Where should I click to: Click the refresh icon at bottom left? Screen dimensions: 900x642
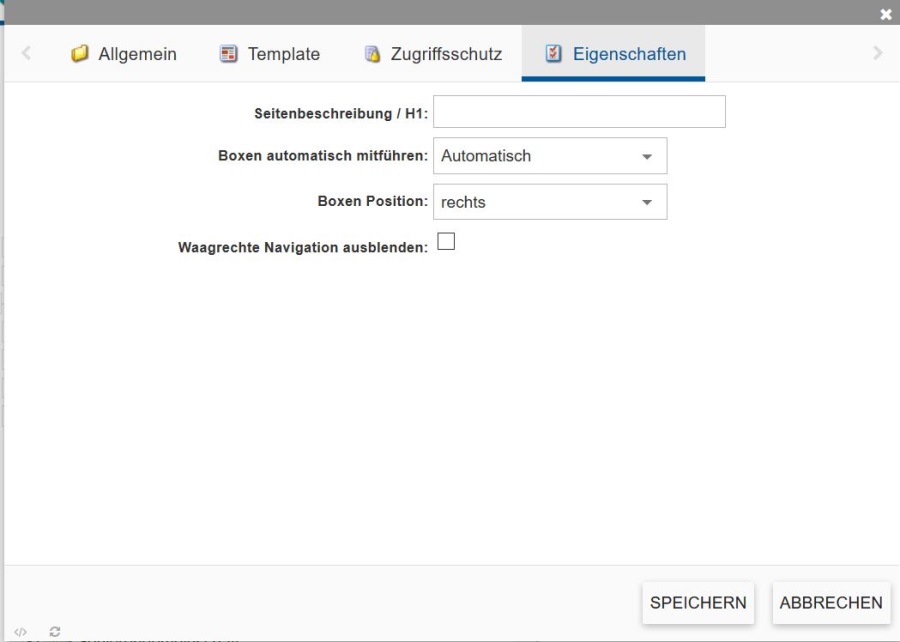click(55, 632)
